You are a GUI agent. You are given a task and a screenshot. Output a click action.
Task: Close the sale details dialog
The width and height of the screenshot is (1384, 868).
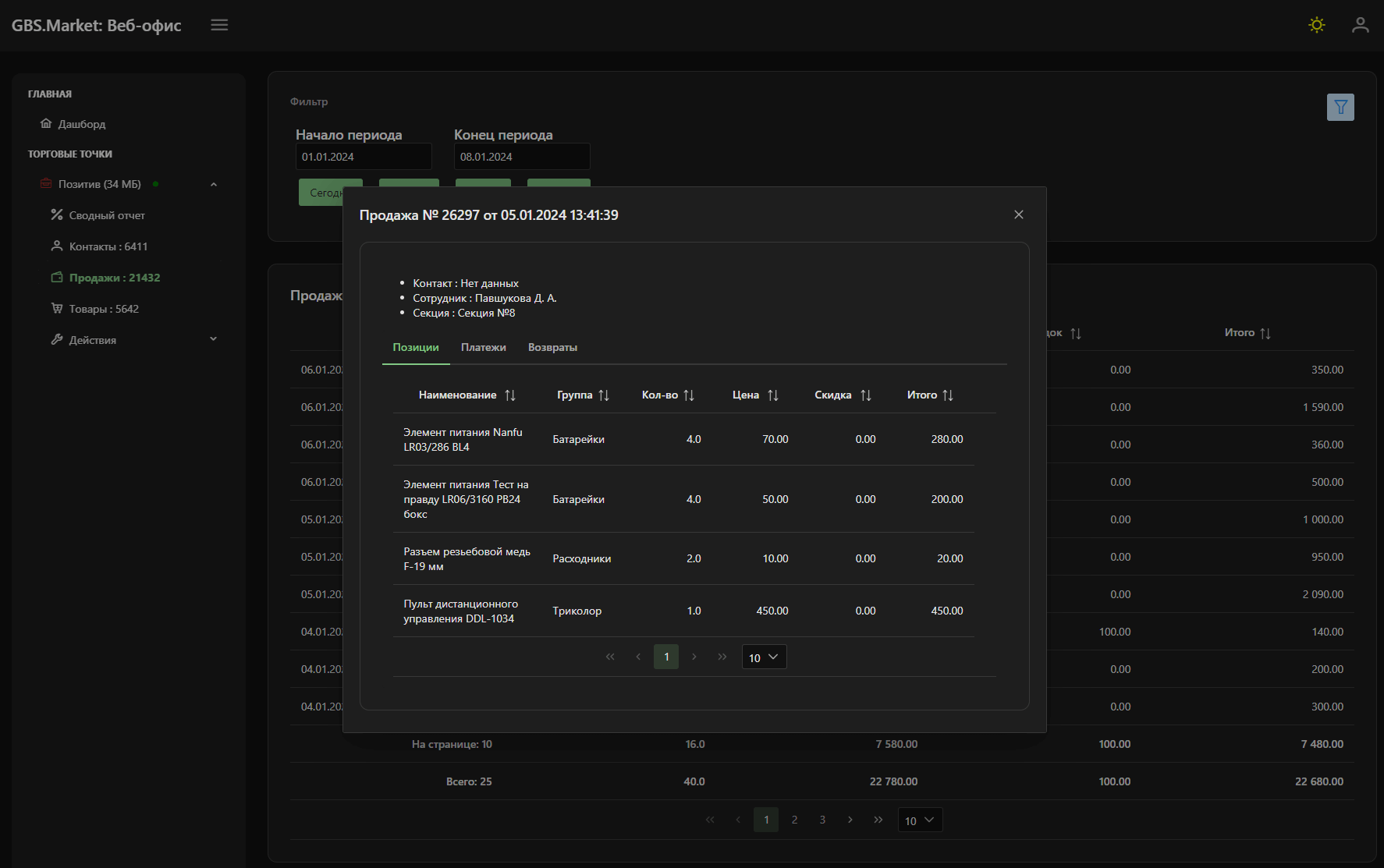(x=1018, y=214)
